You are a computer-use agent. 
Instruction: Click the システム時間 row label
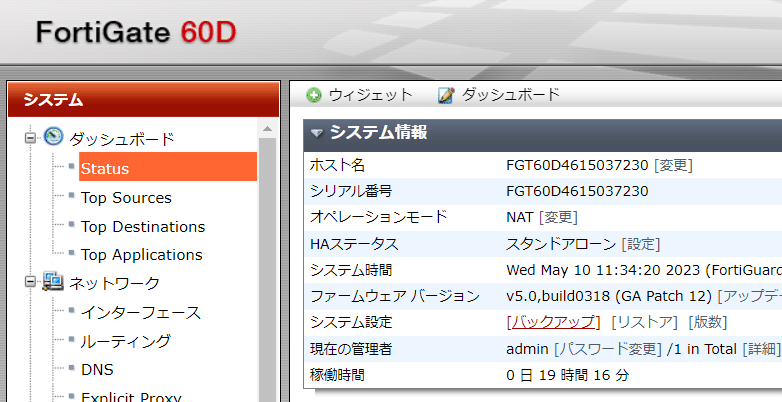pos(351,270)
